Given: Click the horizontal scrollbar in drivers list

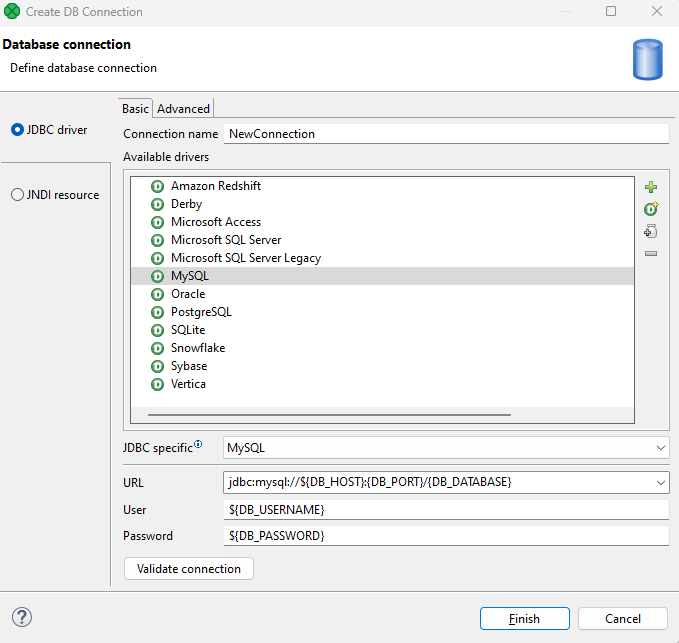Looking at the screenshot, I should coord(329,415).
